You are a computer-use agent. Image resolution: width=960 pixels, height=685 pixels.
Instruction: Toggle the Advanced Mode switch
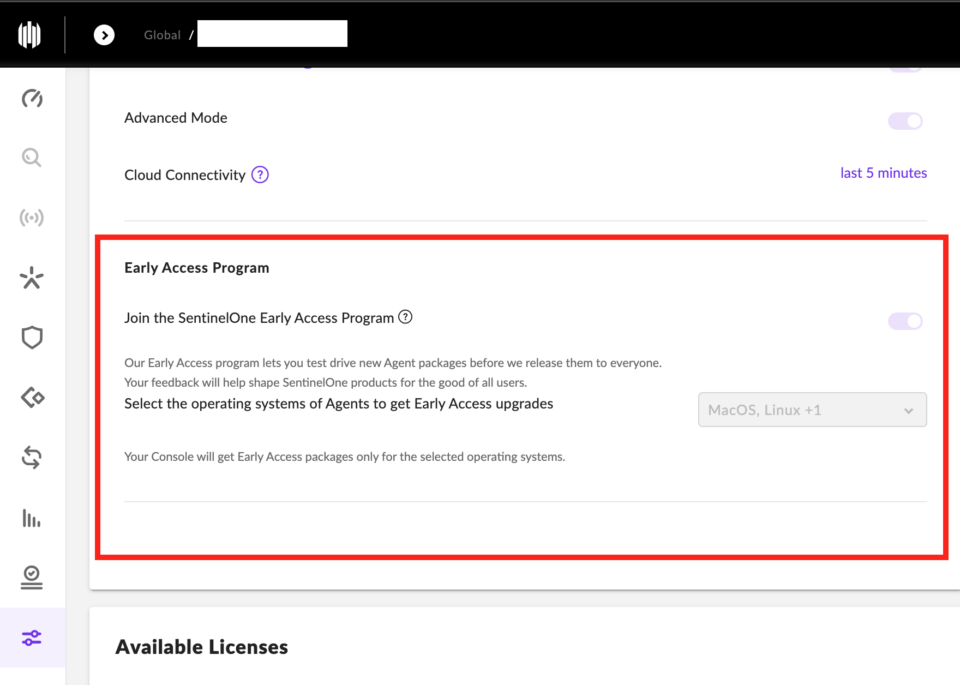(904, 120)
